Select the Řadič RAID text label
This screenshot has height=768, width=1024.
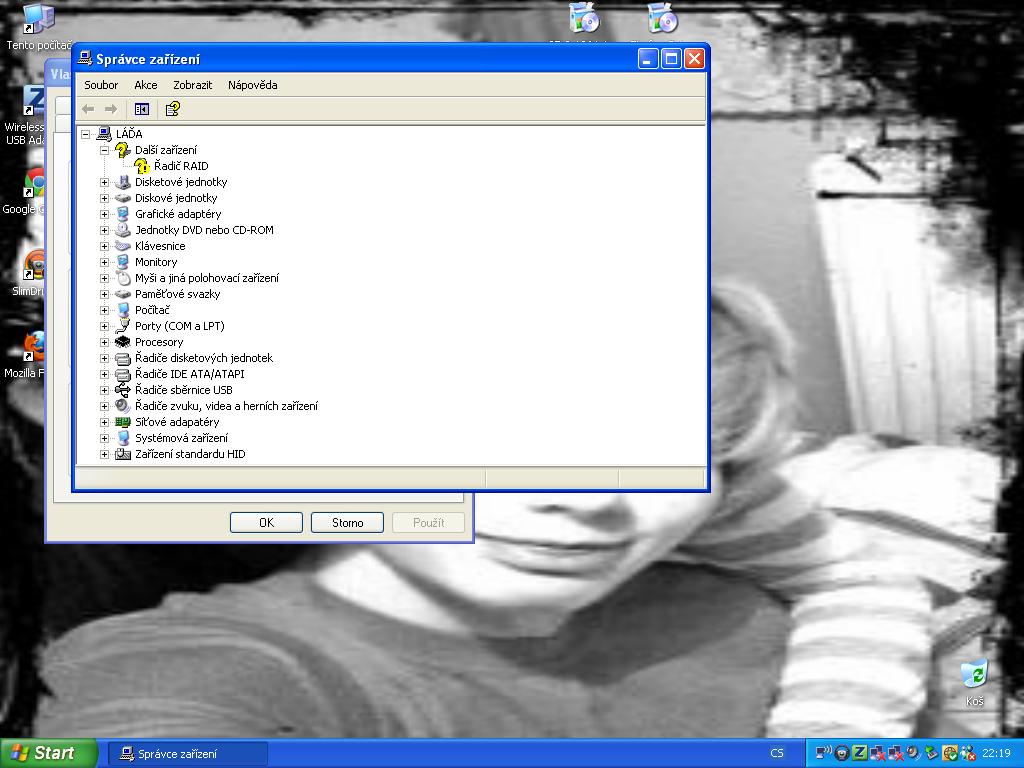click(182, 166)
